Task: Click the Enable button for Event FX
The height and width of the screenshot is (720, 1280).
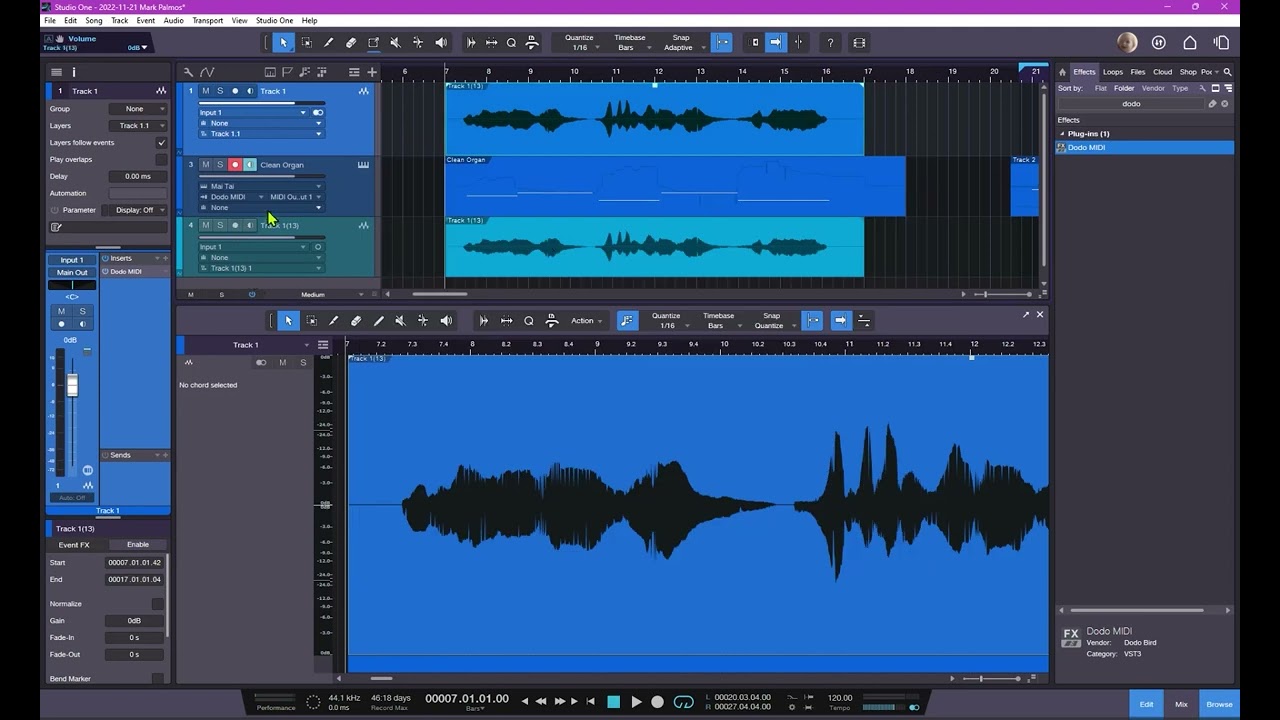Action: (x=138, y=545)
